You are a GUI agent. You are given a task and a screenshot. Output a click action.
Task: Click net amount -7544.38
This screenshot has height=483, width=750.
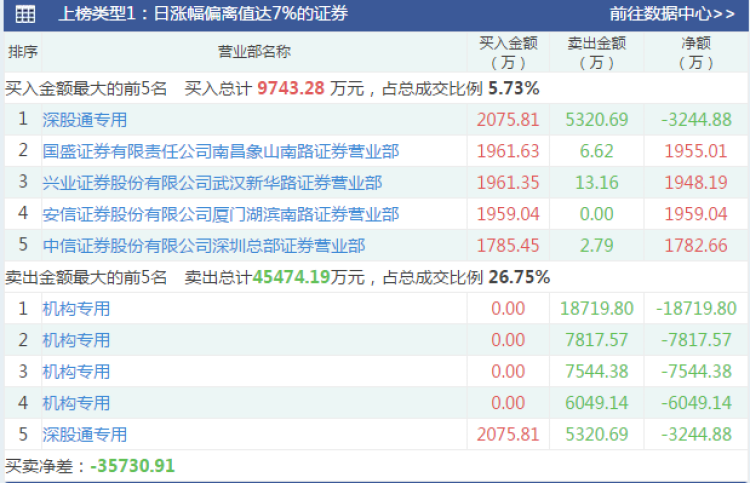coord(696,372)
